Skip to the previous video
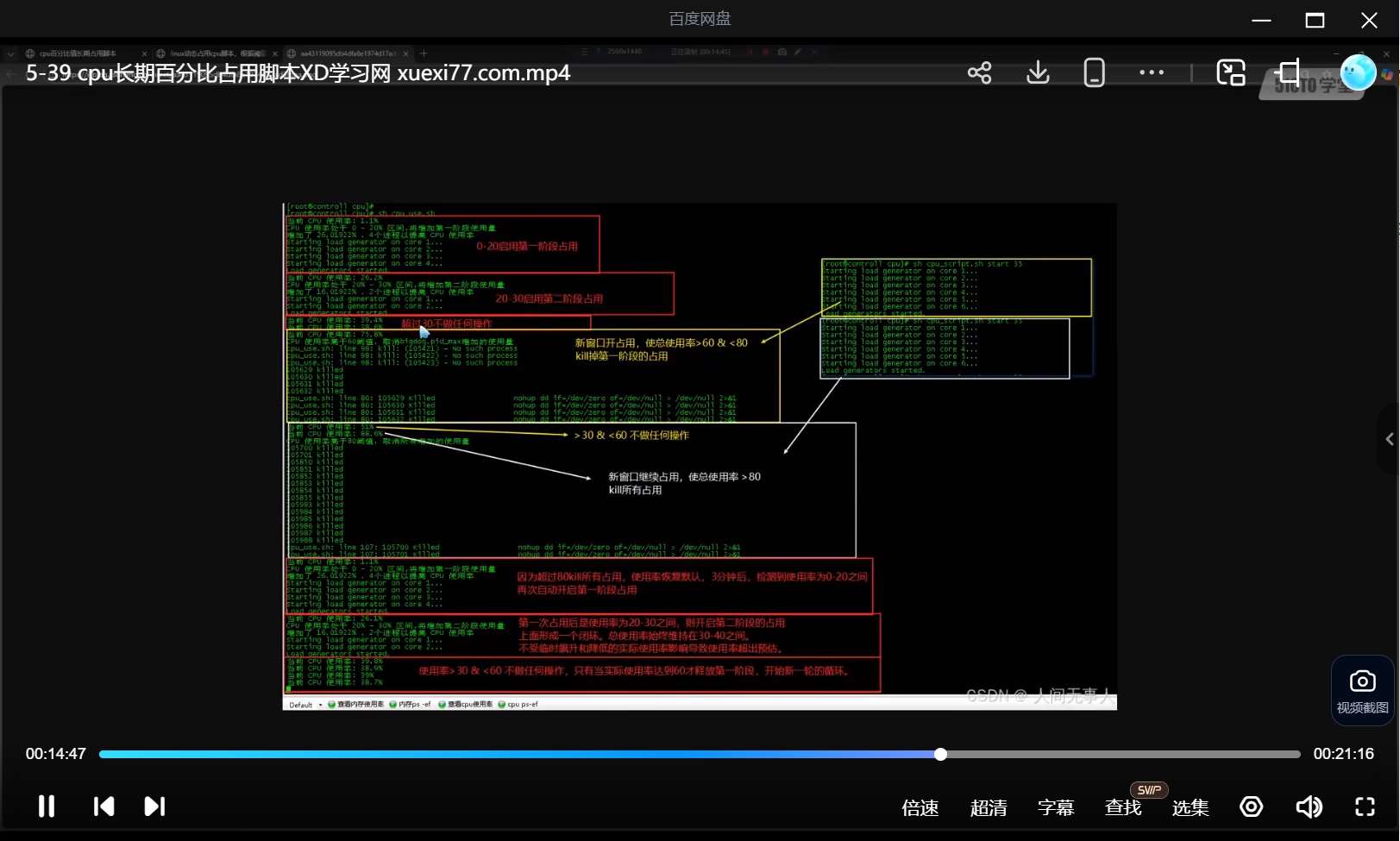Screen dimensions: 1400x841 [x=104, y=806]
